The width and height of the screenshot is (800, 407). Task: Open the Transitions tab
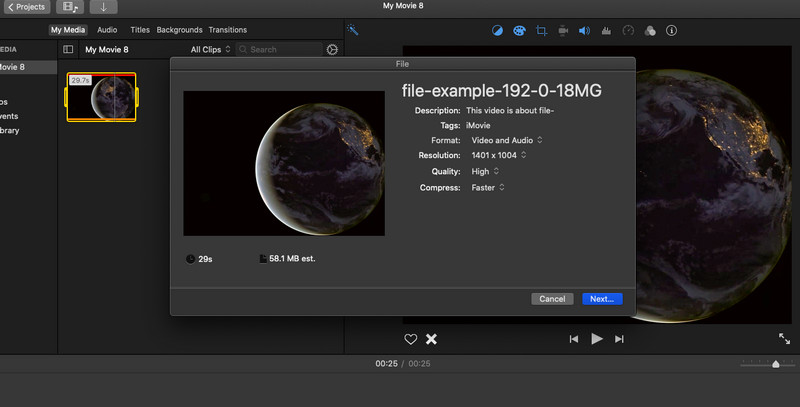pyautogui.click(x=228, y=30)
